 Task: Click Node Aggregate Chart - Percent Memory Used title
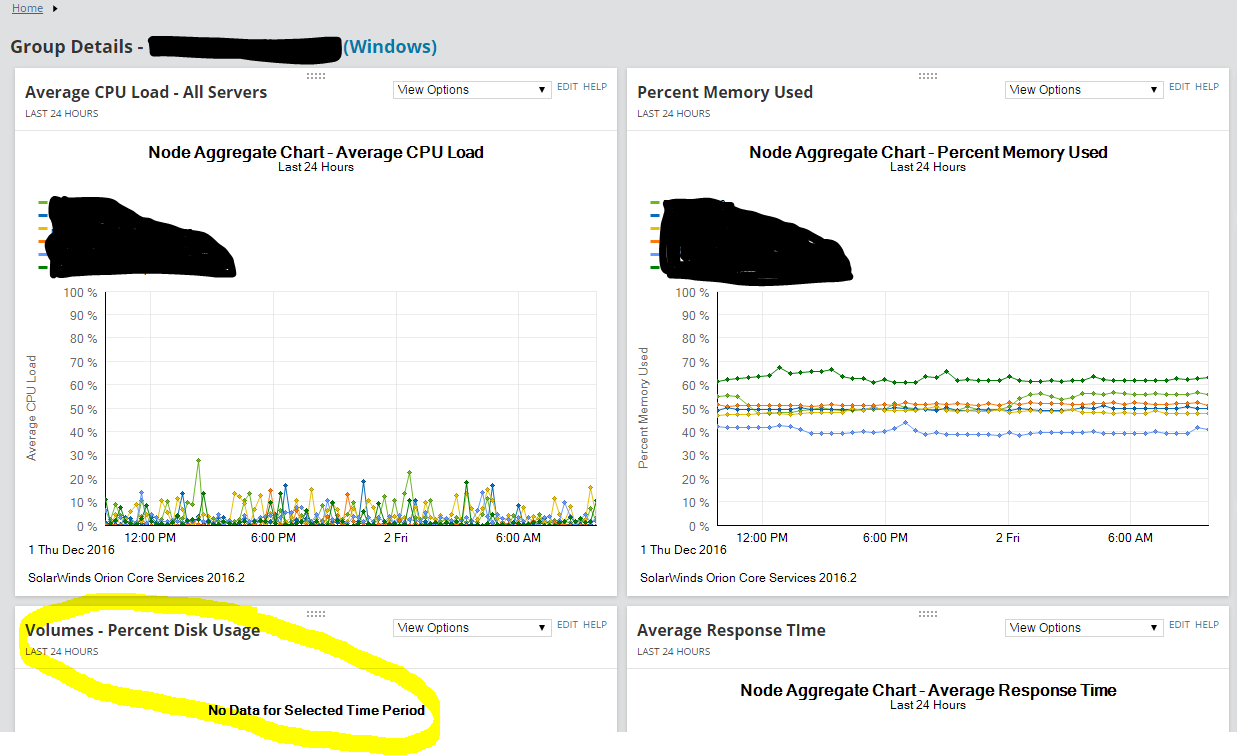point(928,152)
